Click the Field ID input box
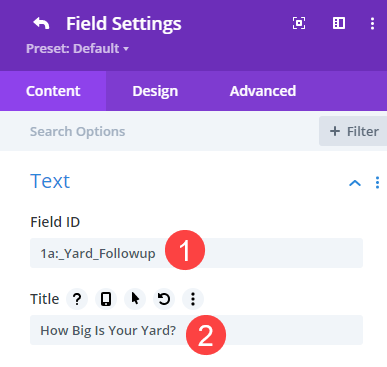Image resolution: width=387 pixels, height=367 pixels. (196, 253)
